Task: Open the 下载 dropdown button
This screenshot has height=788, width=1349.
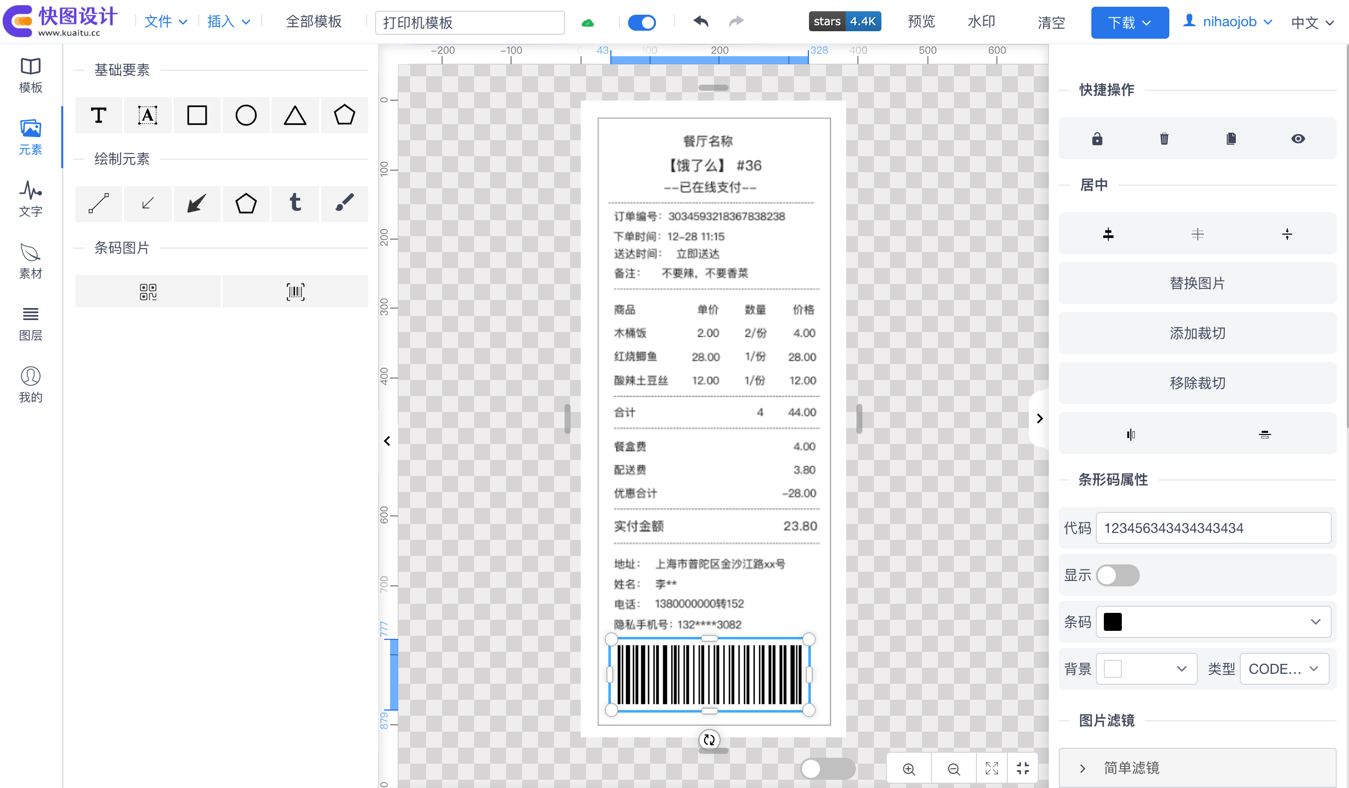Action: coord(1130,22)
